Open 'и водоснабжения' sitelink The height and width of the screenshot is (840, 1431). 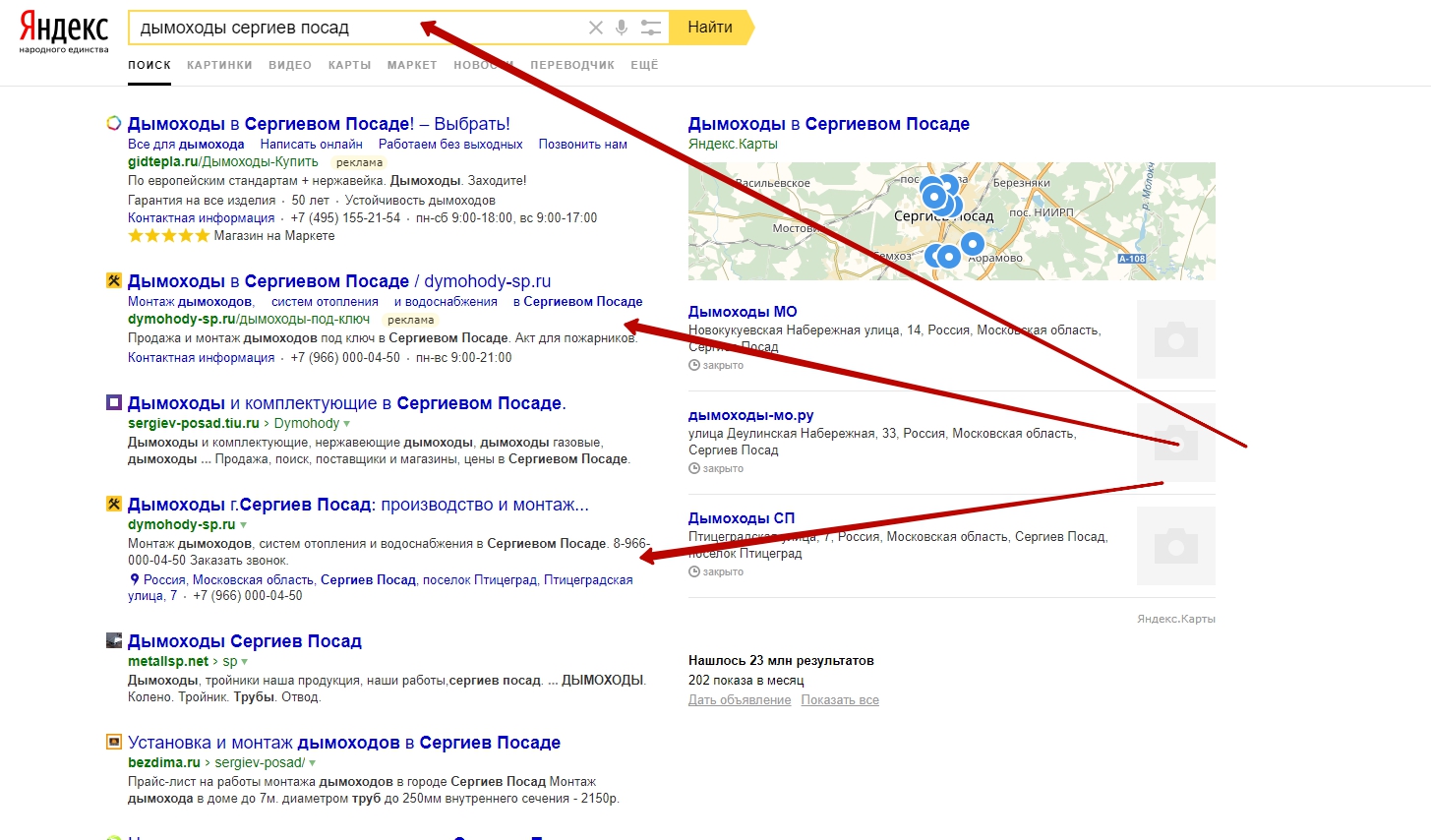click(446, 301)
